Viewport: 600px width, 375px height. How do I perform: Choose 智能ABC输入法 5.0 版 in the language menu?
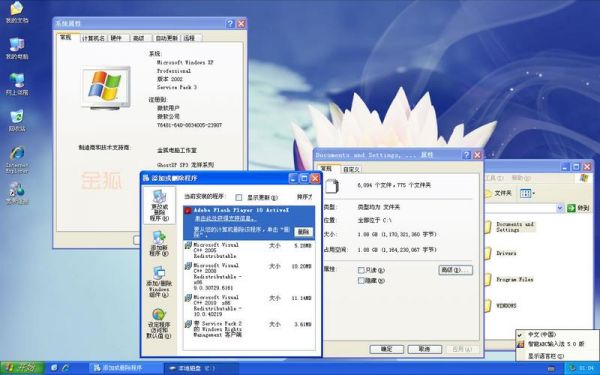[556, 344]
